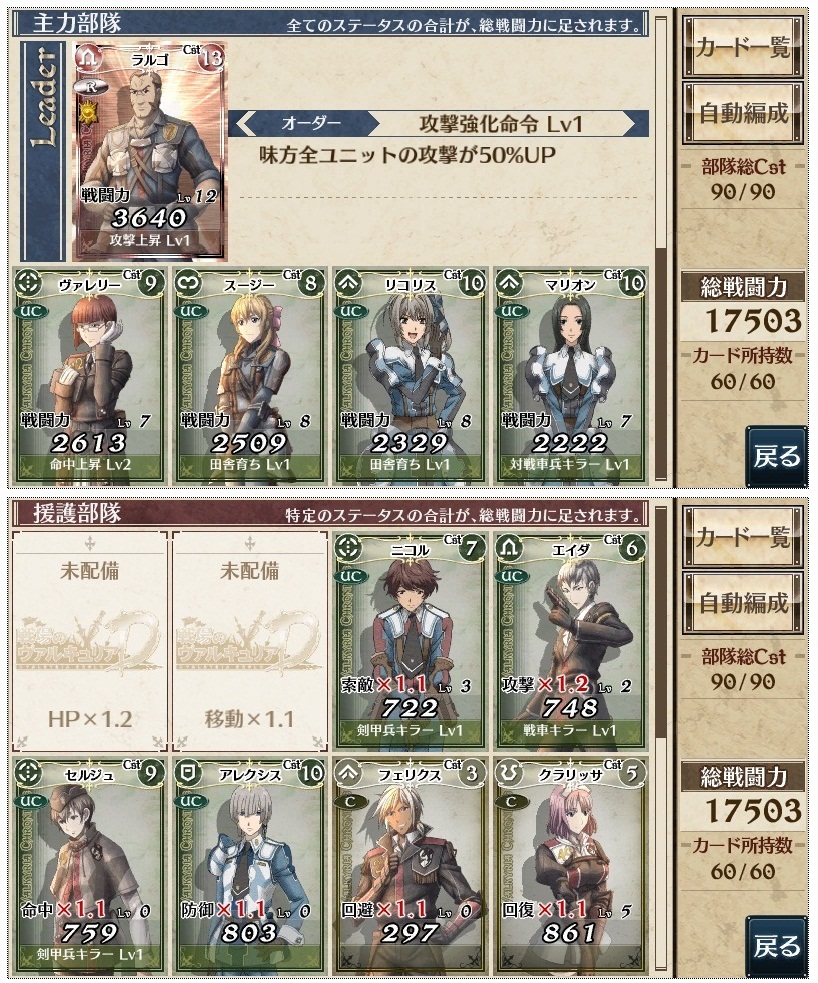The height and width of the screenshot is (983, 818).
Task: Select the previous order with left arrow
Action: pyautogui.click(x=245, y=124)
